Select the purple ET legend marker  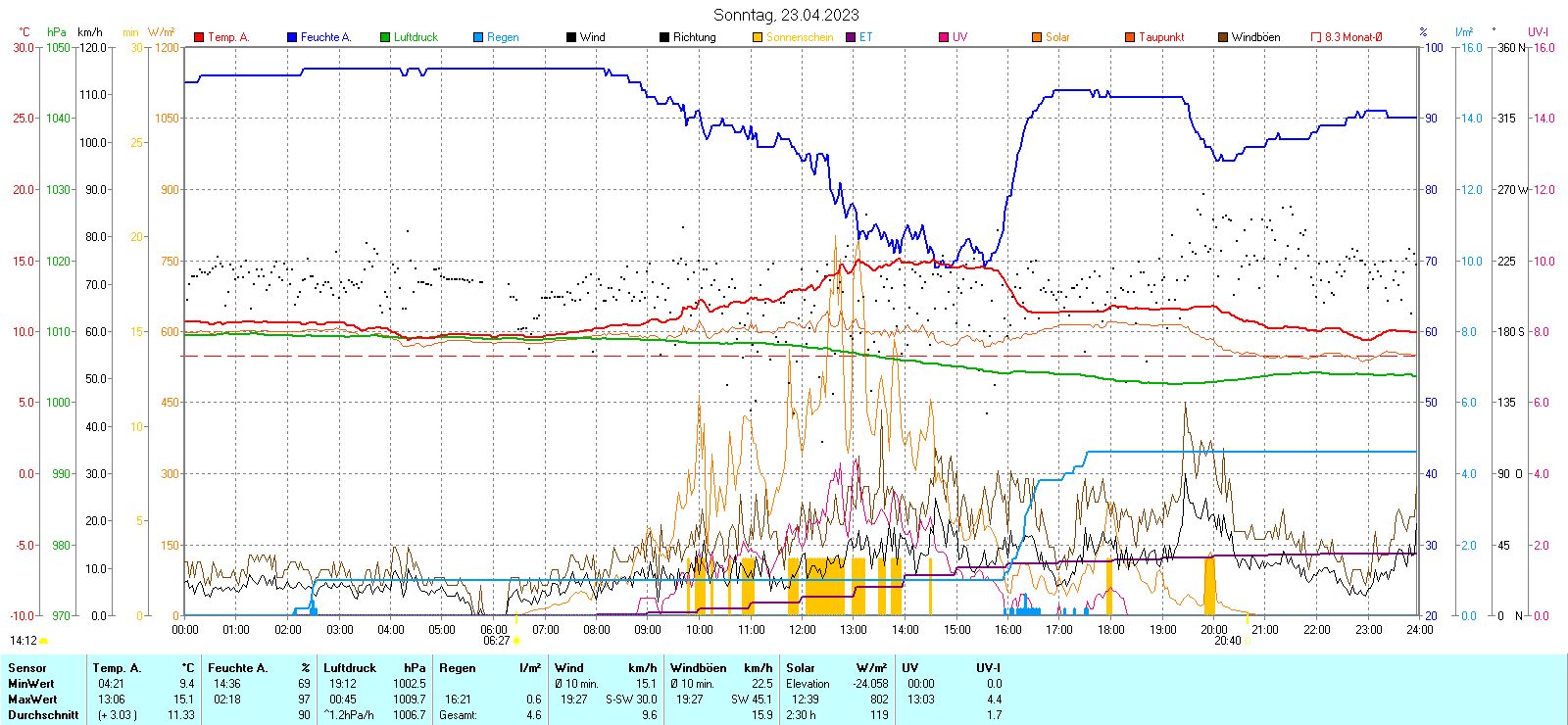pos(851,37)
